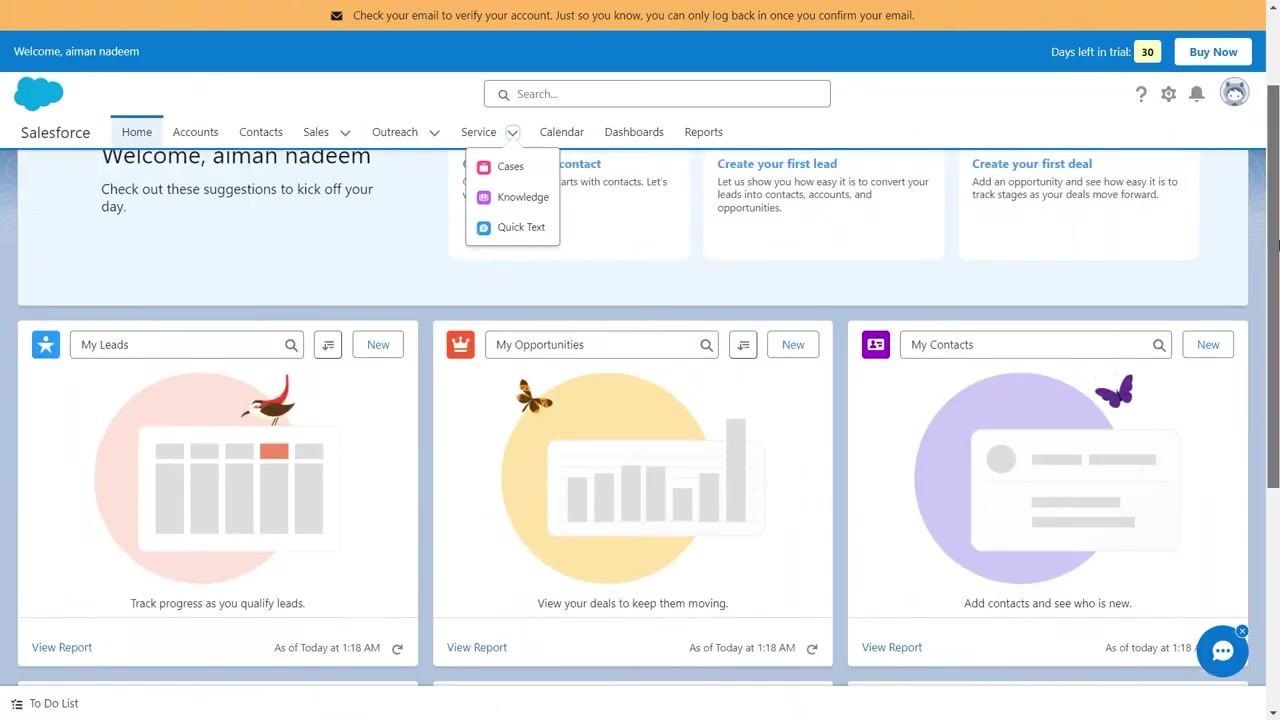Image resolution: width=1280 pixels, height=720 pixels.
Task: Open sort options for My Opportunities
Action: click(743, 345)
